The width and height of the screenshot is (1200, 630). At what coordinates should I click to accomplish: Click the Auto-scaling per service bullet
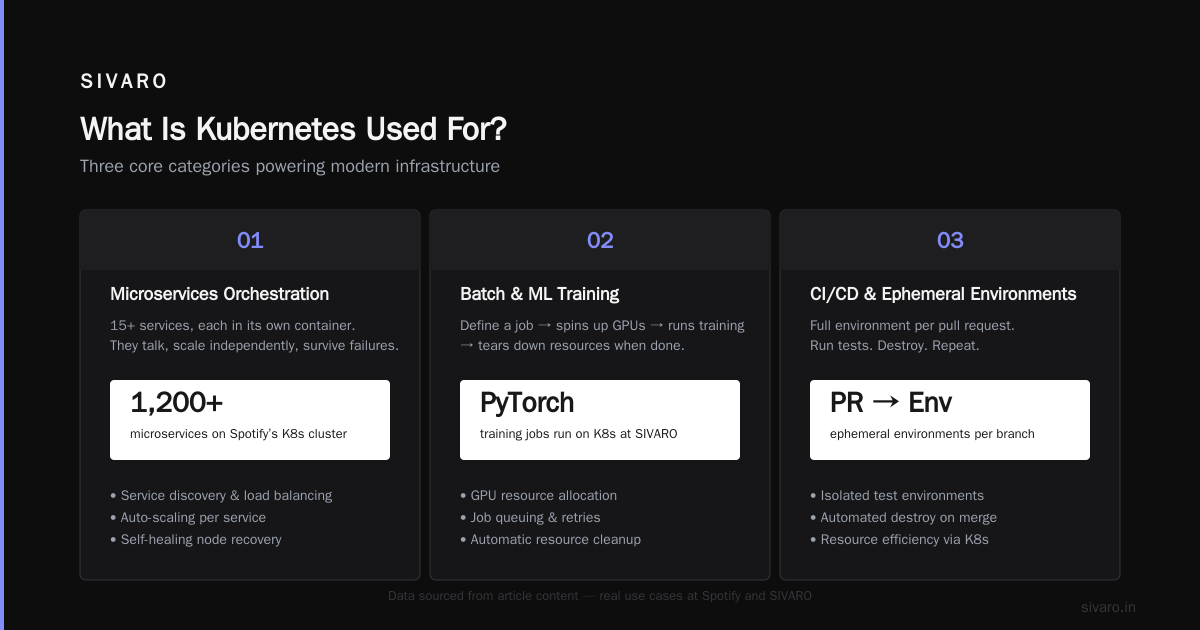click(x=188, y=518)
